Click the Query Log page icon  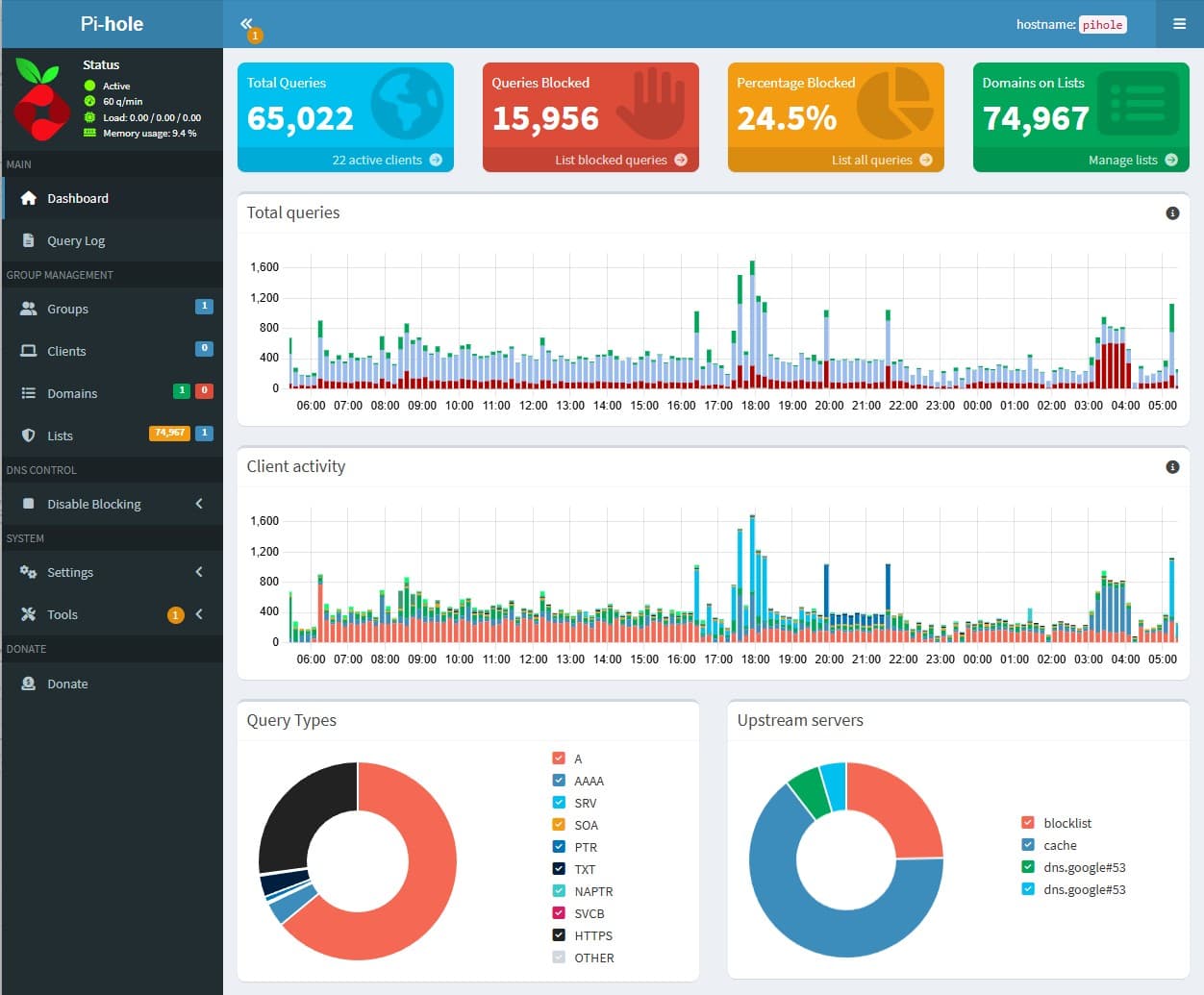[x=30, y=240]
